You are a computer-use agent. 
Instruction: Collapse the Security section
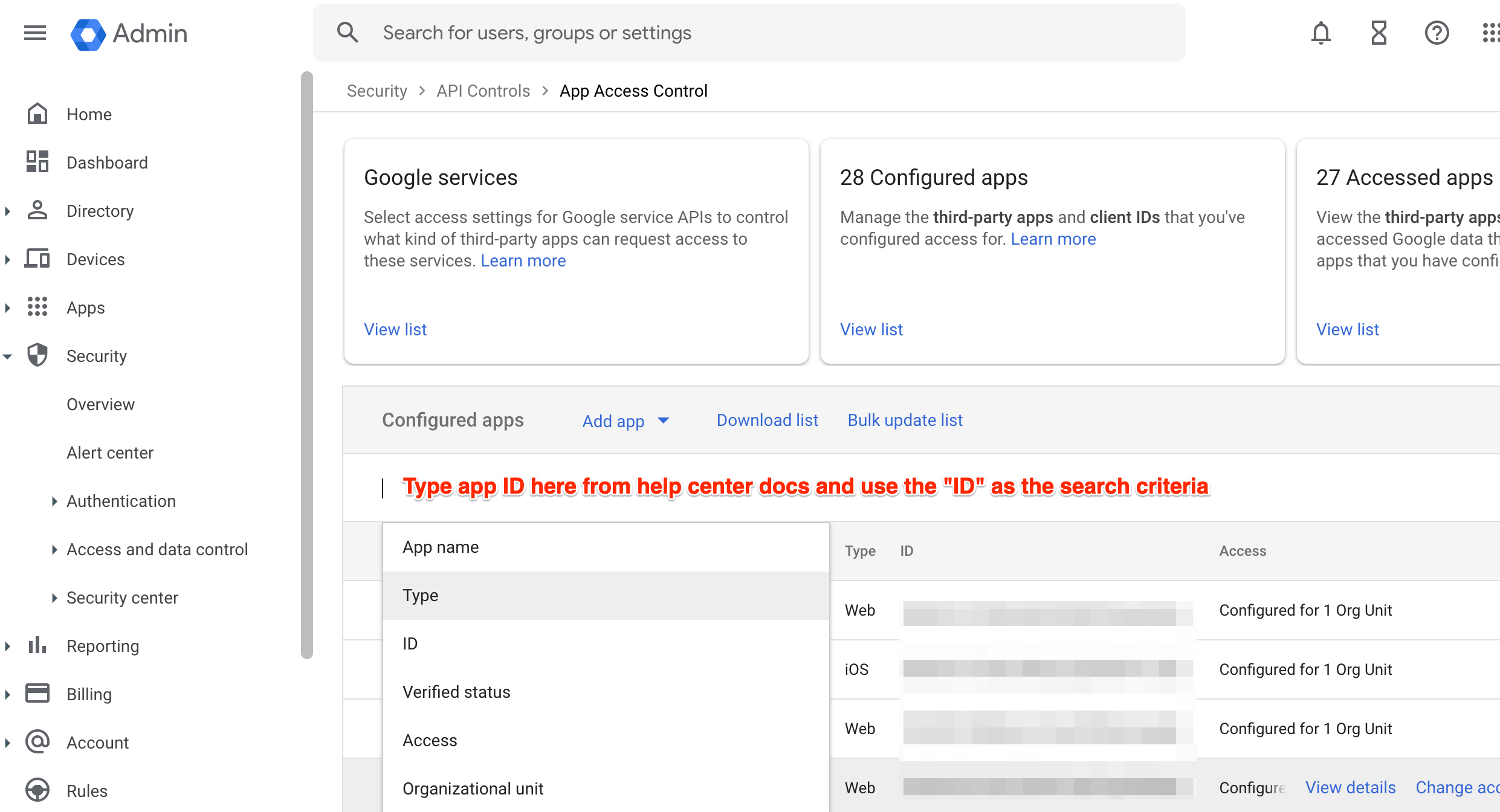click(7, 356)
